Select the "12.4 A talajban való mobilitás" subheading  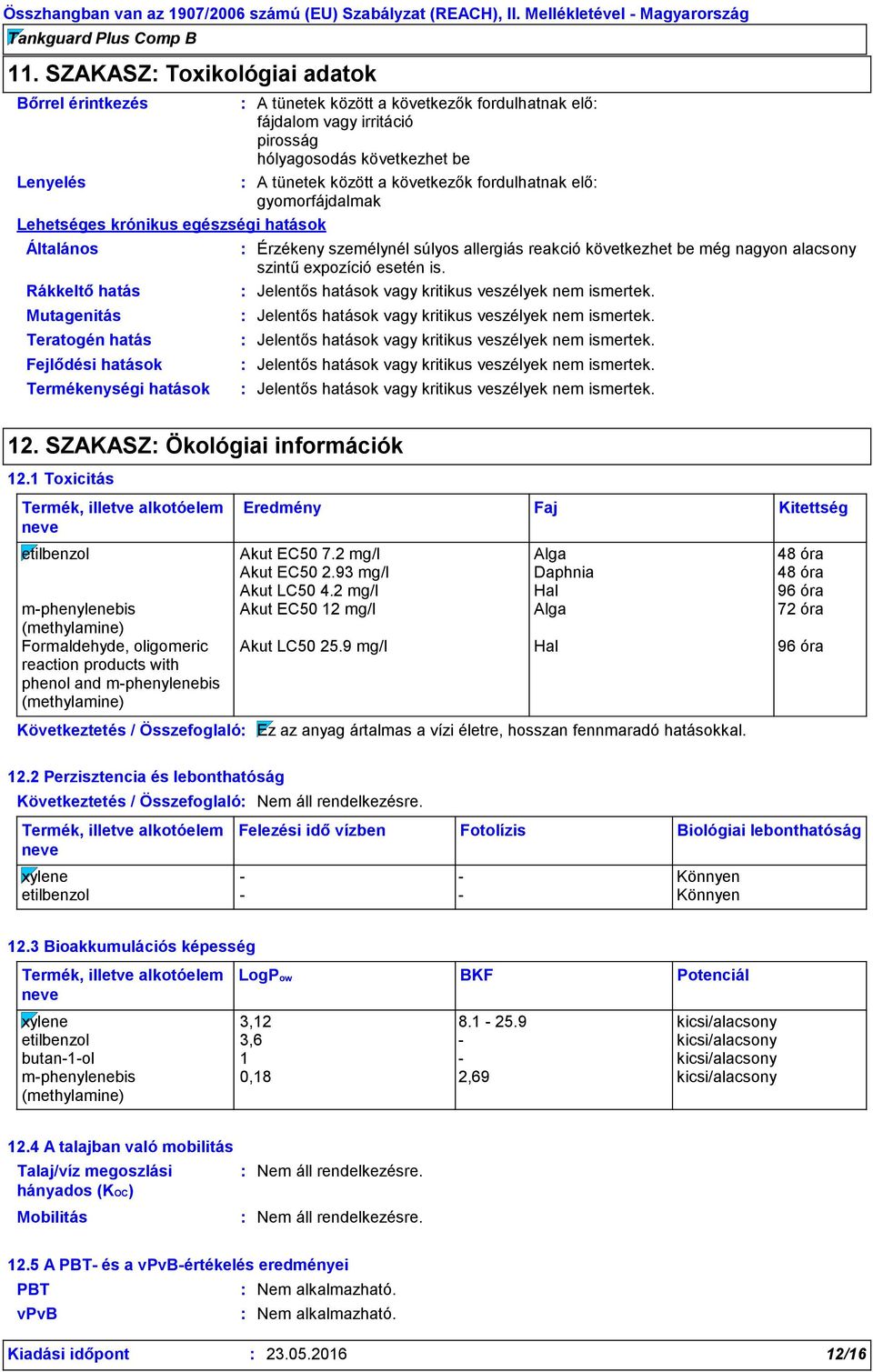point(120,1147)
